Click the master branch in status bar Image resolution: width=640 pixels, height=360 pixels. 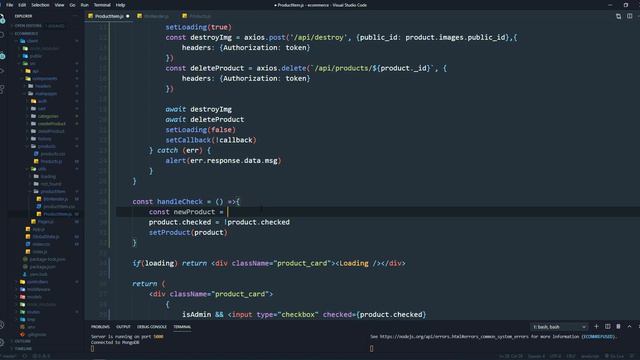pyautogui.click(x=9, y=356)
